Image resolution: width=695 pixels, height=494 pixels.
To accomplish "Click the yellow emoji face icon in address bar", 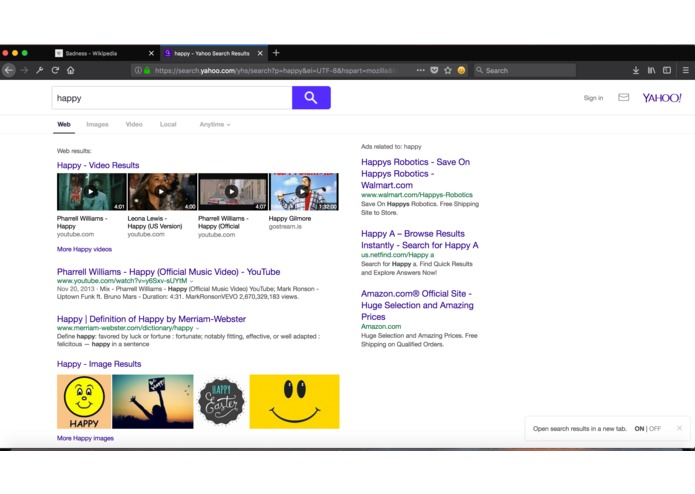I will coord(461,70).
